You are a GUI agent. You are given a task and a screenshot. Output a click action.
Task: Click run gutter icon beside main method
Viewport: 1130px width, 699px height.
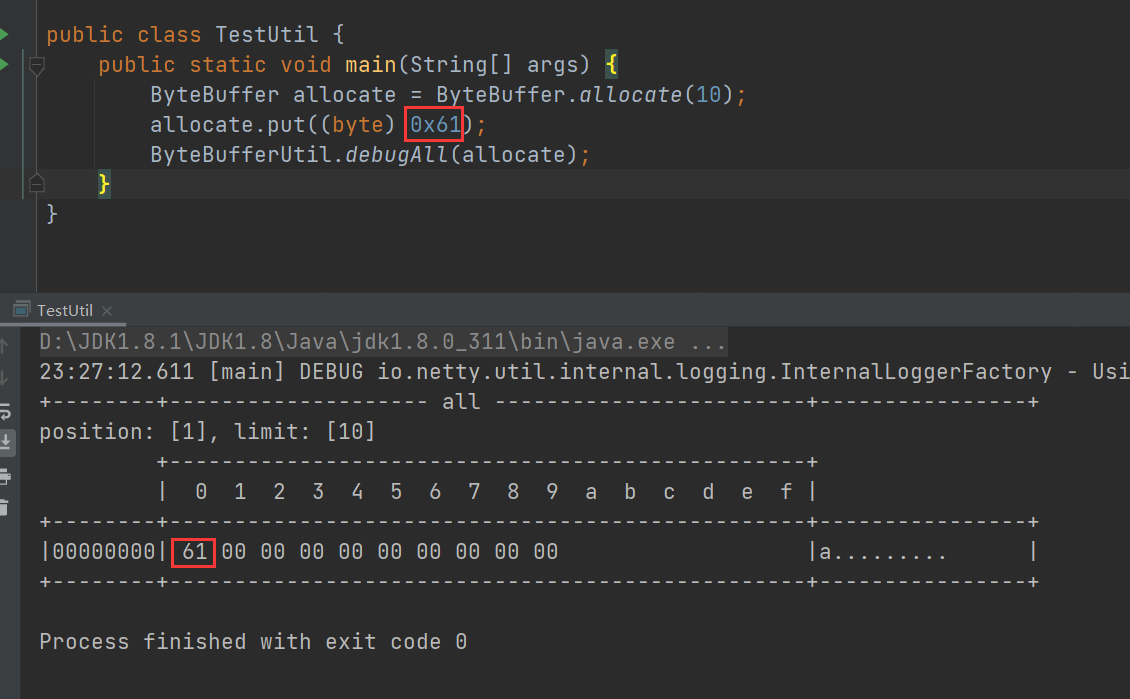[4, 65]
